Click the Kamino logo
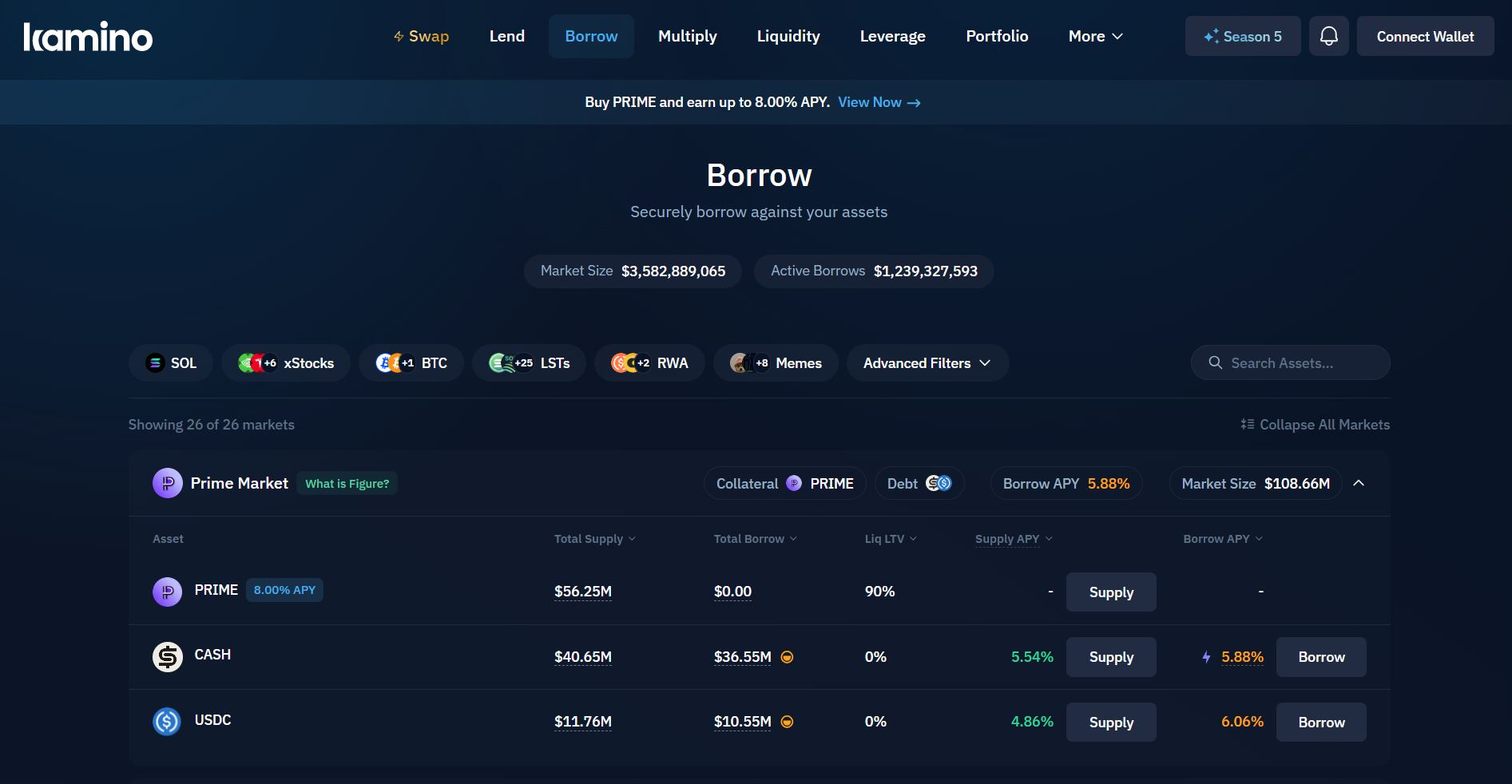The image size is (1512, 784). [x=88, y=37]
